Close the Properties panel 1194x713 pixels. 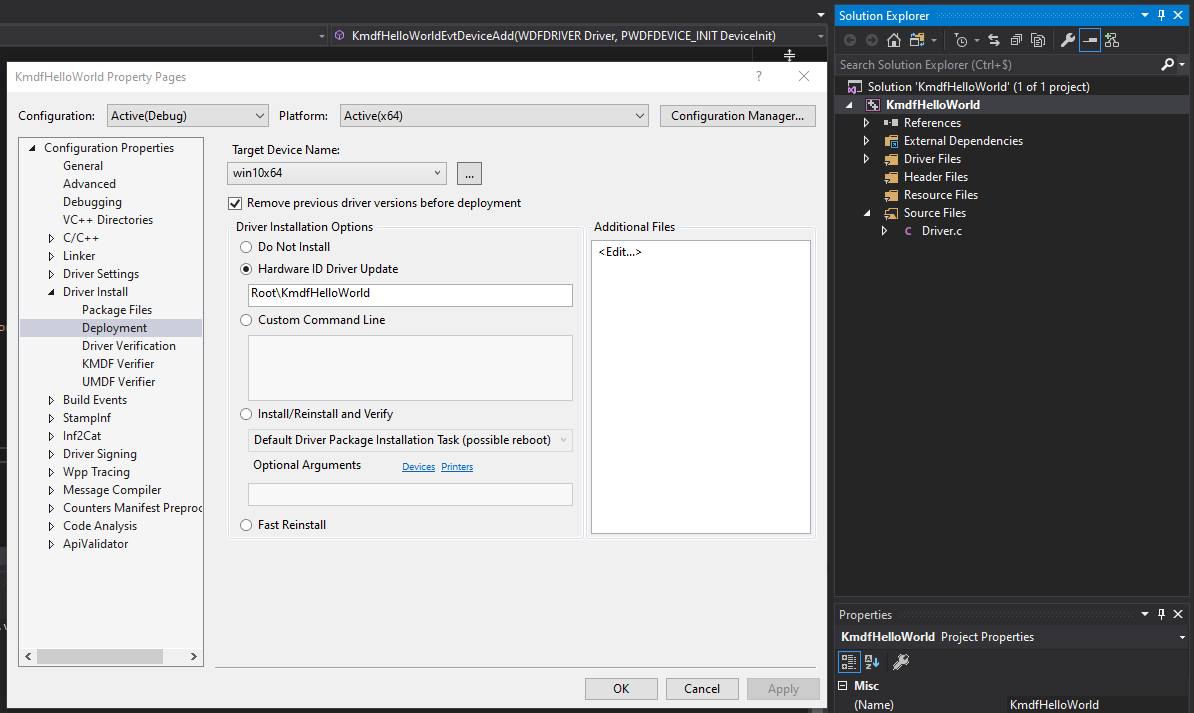[1178, 614]
